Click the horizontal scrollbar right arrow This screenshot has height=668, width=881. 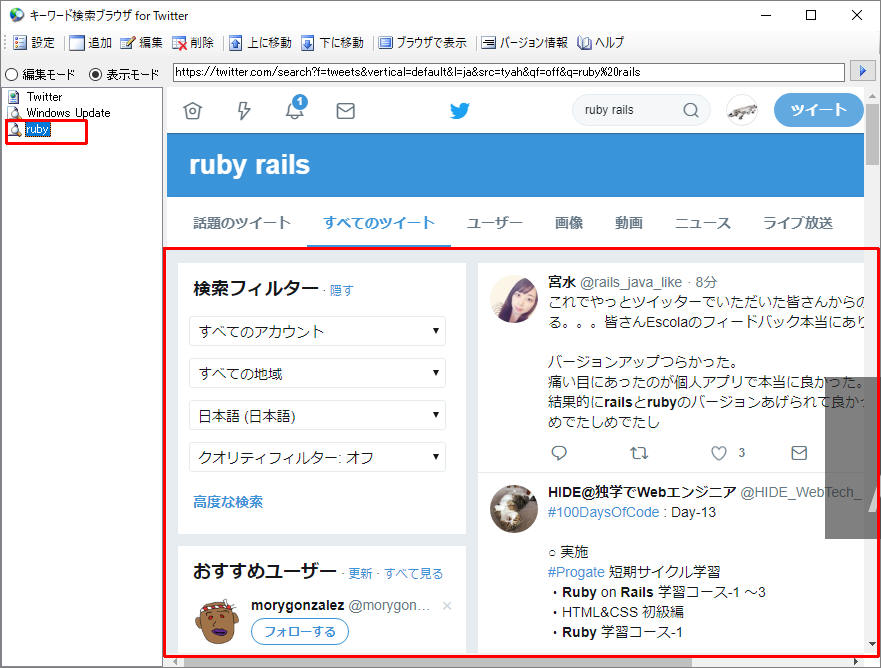(856, 662)
